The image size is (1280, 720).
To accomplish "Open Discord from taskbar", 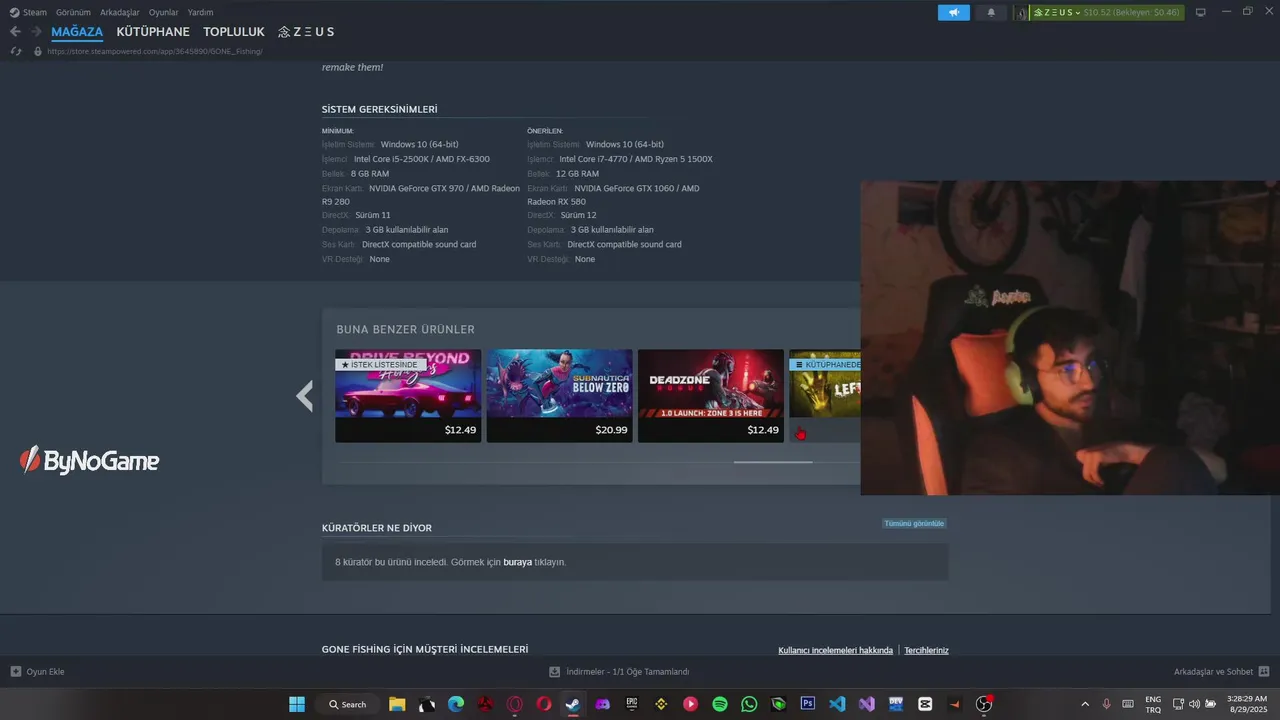I will tap(603, 704).
